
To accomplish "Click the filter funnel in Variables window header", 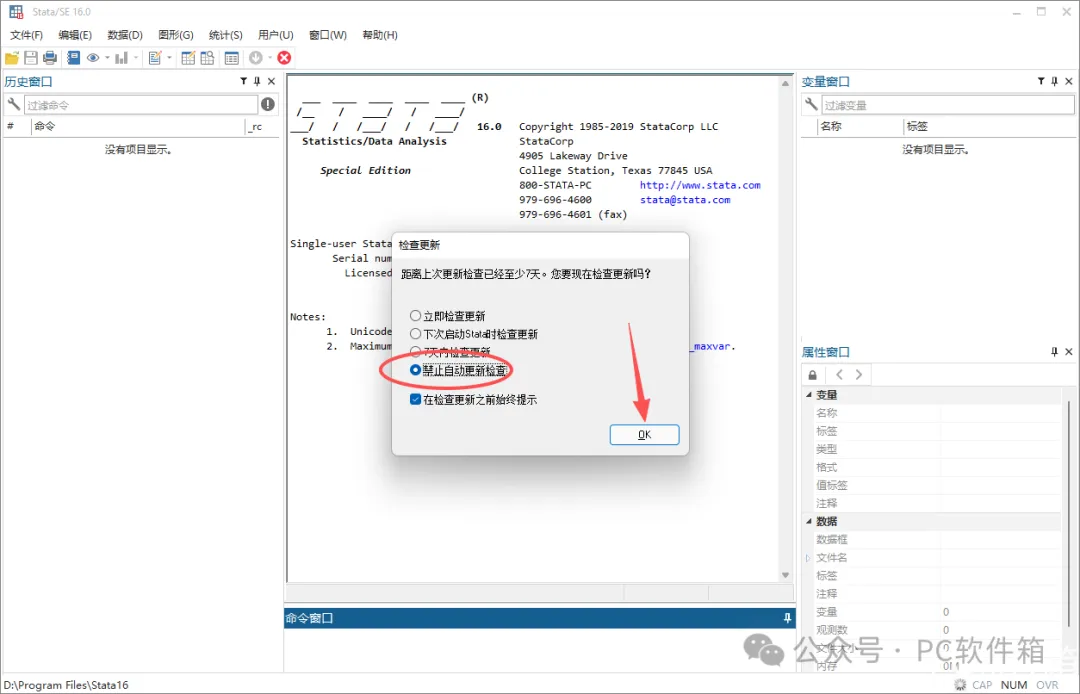I will click(1041, 81).
